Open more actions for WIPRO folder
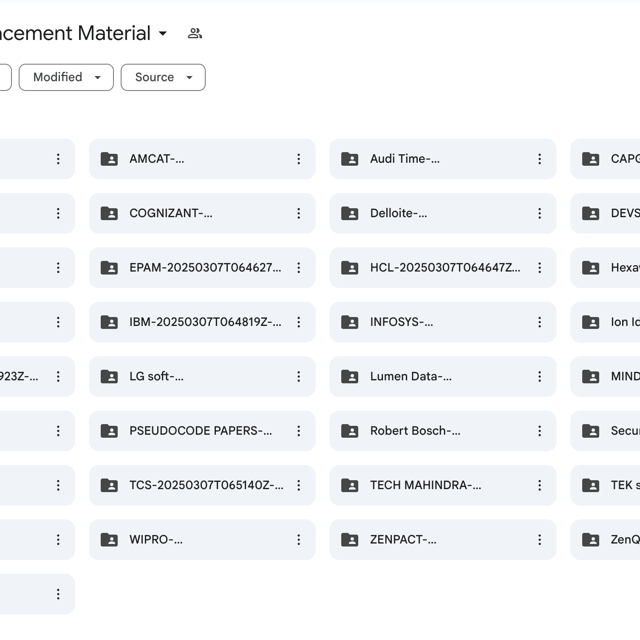Screen dimensions: 640x640 click(x=299, y=540)
